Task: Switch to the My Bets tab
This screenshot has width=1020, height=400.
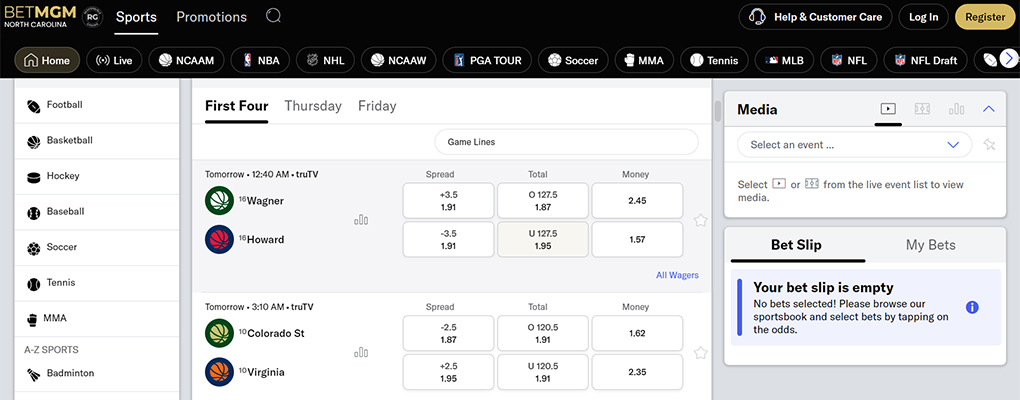Action: pos(930,245)
